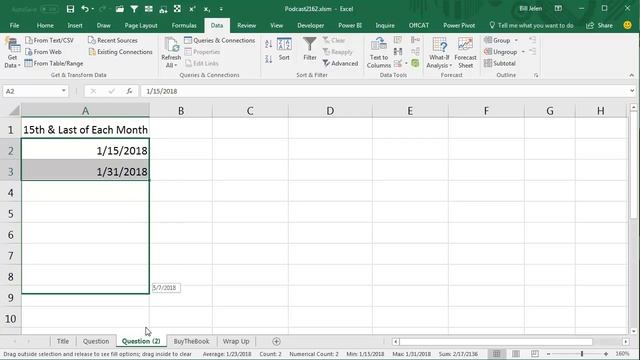This screenshot has width=640, height=360.
Task: Expand Group dropdown arrow
Action: click(x=516, y=40)
